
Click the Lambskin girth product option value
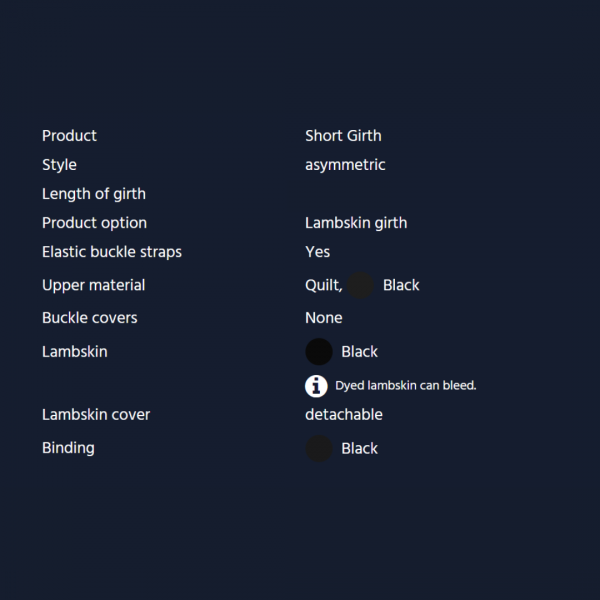click(356, 223)
